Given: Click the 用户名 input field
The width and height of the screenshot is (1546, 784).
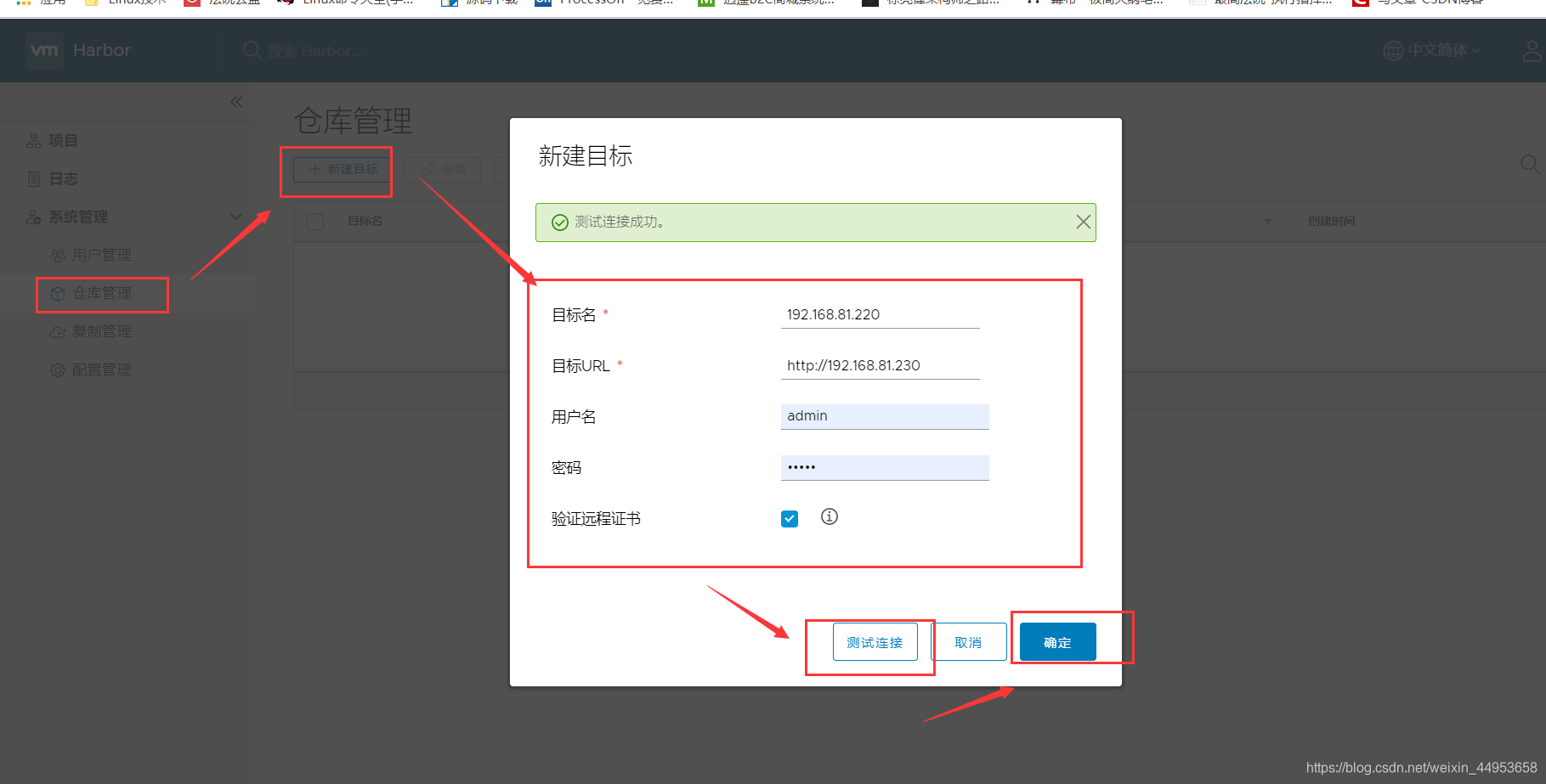Looking at the screenshot, I should tap(885, 416).
